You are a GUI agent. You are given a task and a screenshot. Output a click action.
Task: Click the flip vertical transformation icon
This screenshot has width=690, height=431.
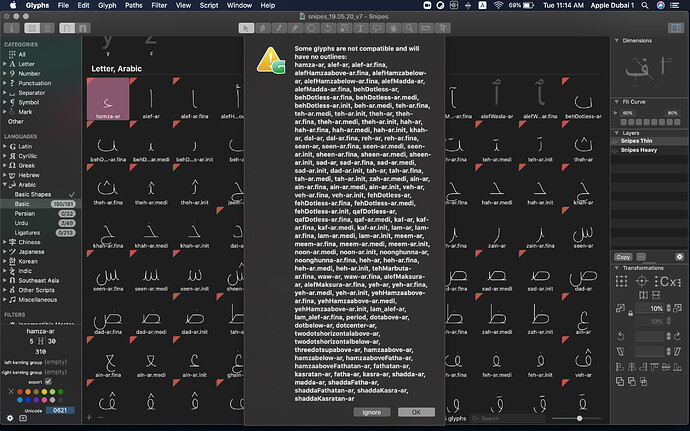tap(656, 295)
